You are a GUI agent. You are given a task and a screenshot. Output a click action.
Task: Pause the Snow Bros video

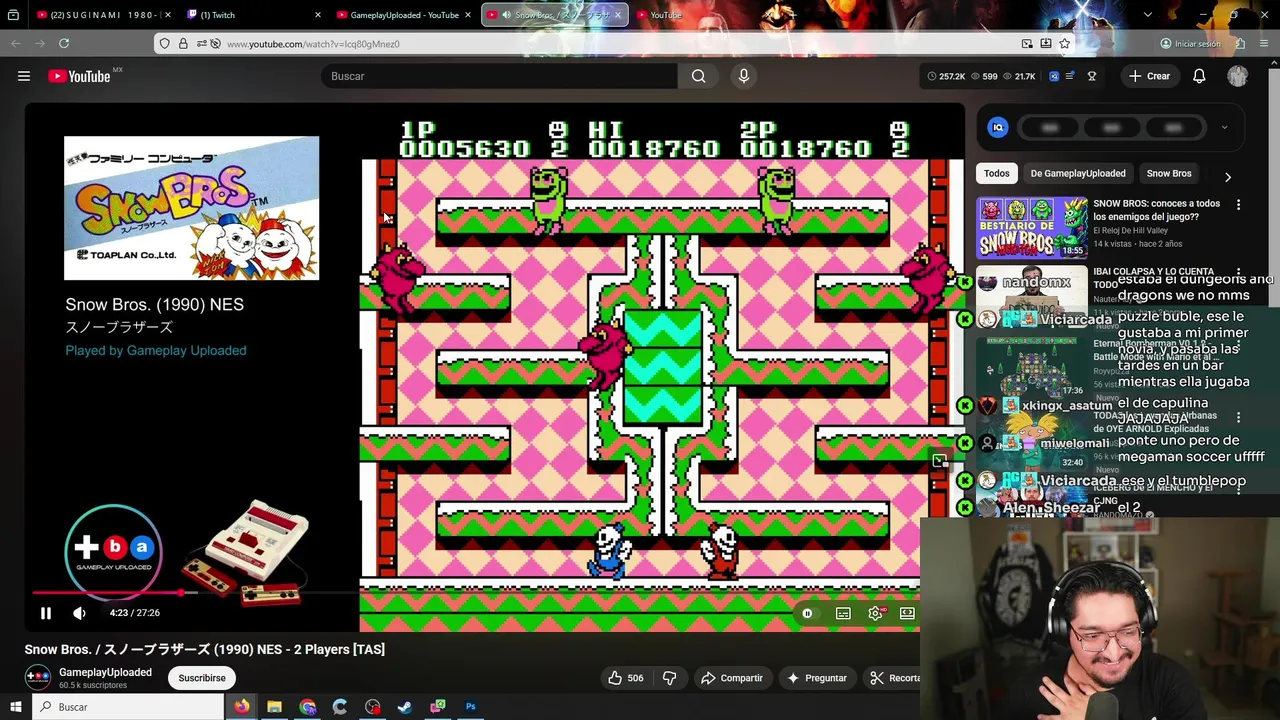[x=45, y=613]
